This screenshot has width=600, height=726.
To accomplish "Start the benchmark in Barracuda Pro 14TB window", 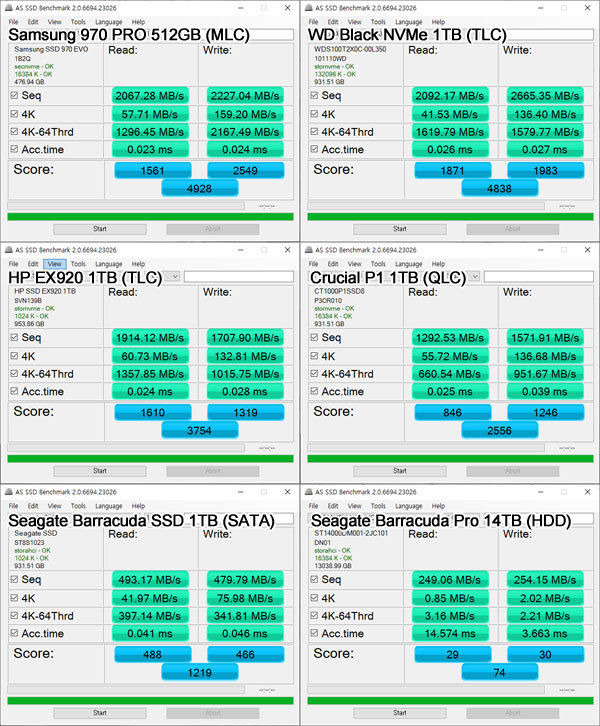I will (400, 713).
